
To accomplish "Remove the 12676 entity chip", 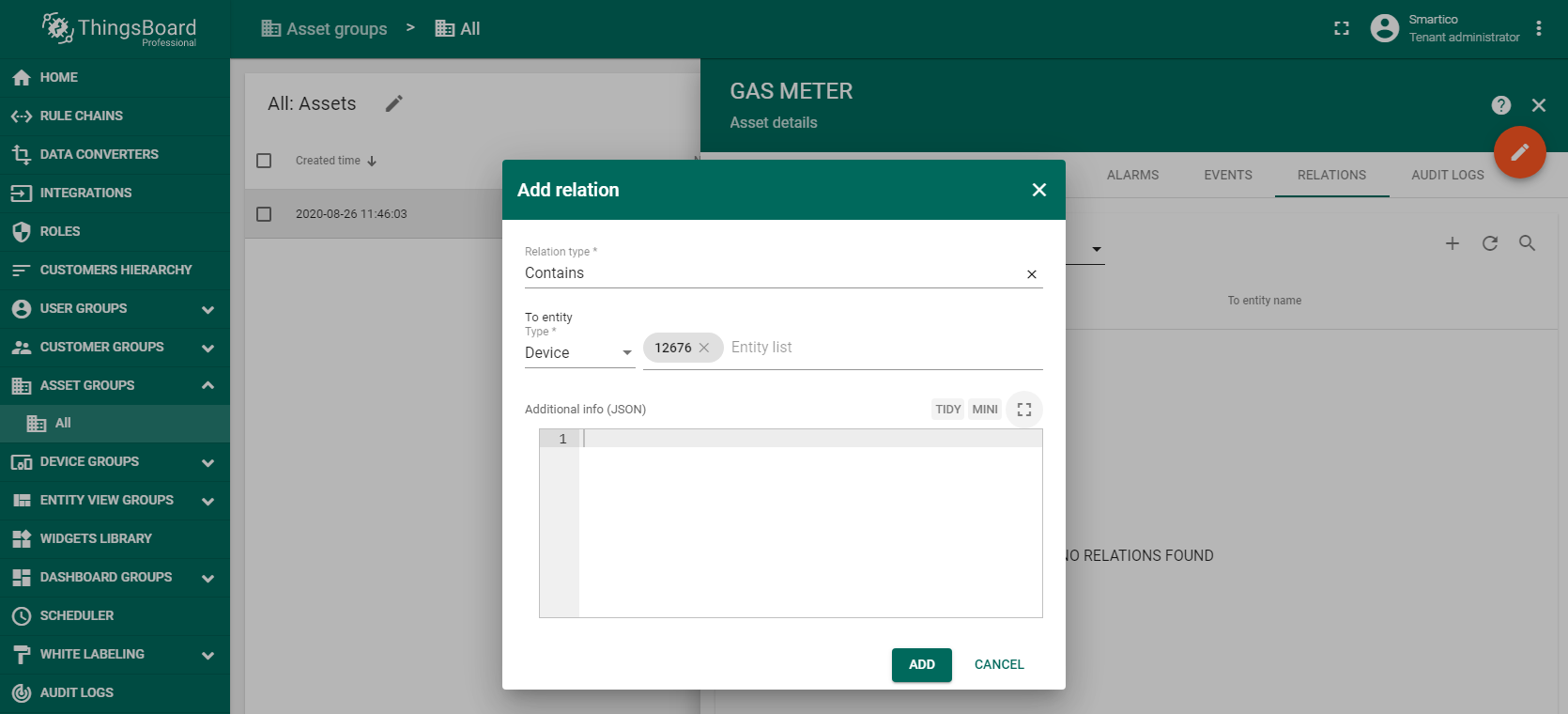I will (704, 348).
